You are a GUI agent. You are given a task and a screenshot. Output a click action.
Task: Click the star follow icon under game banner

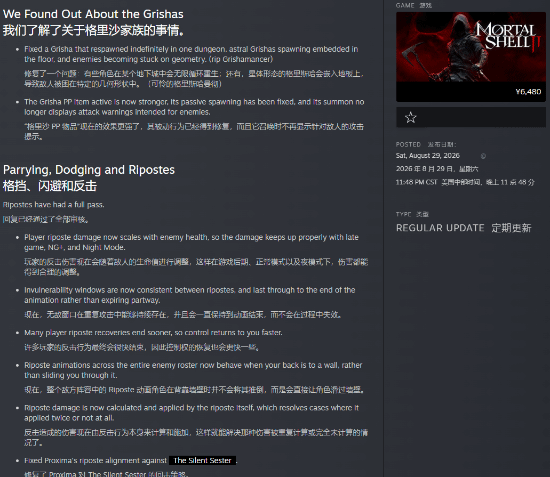point(410,117)
